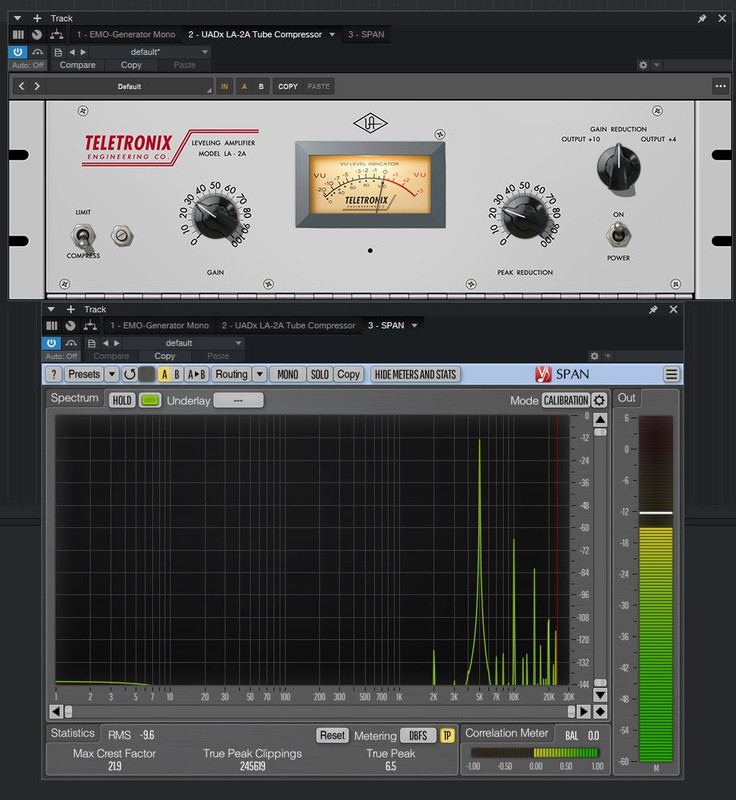This screenshot has height=800, width=736.
Task: Open channel editor in LA-2A window
Action: (x=18, y=35)
